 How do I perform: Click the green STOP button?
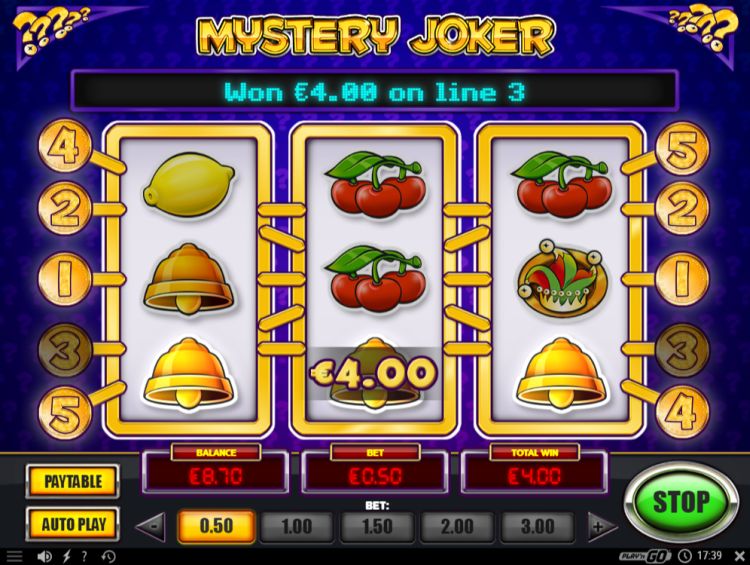click(x=681, y=502)
